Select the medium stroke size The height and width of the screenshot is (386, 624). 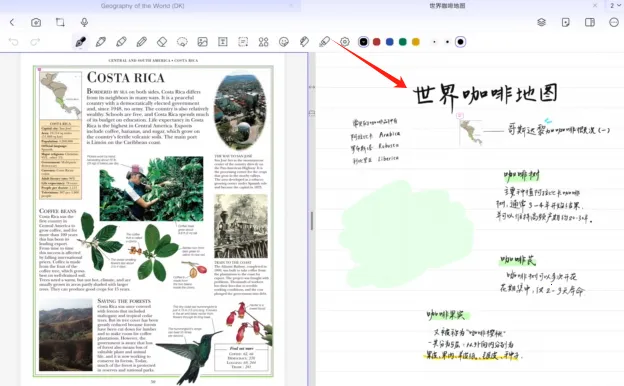447,42
